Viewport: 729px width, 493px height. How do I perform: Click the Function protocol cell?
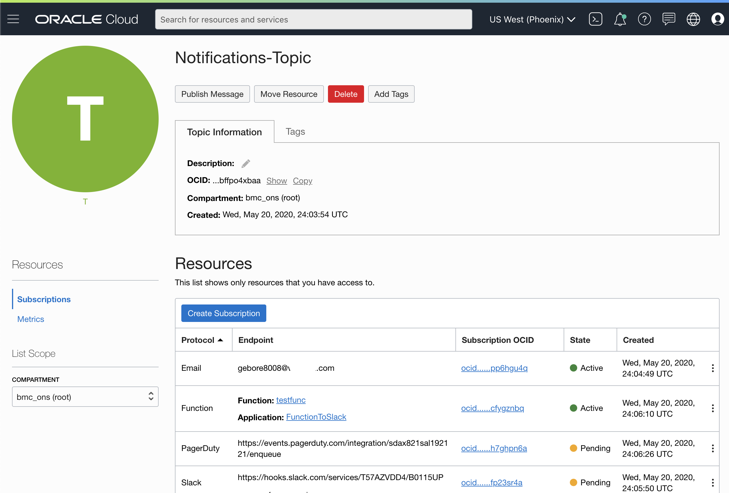(197, 408)
